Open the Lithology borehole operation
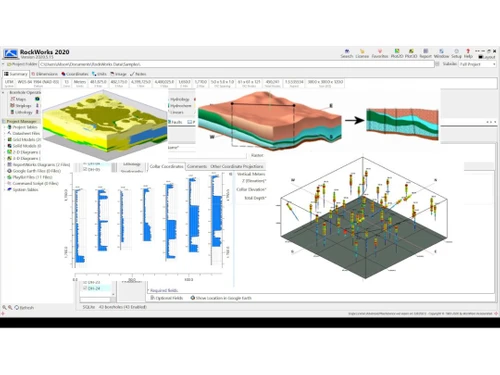Screen dimensions: 500x375 tap(21, 112)
